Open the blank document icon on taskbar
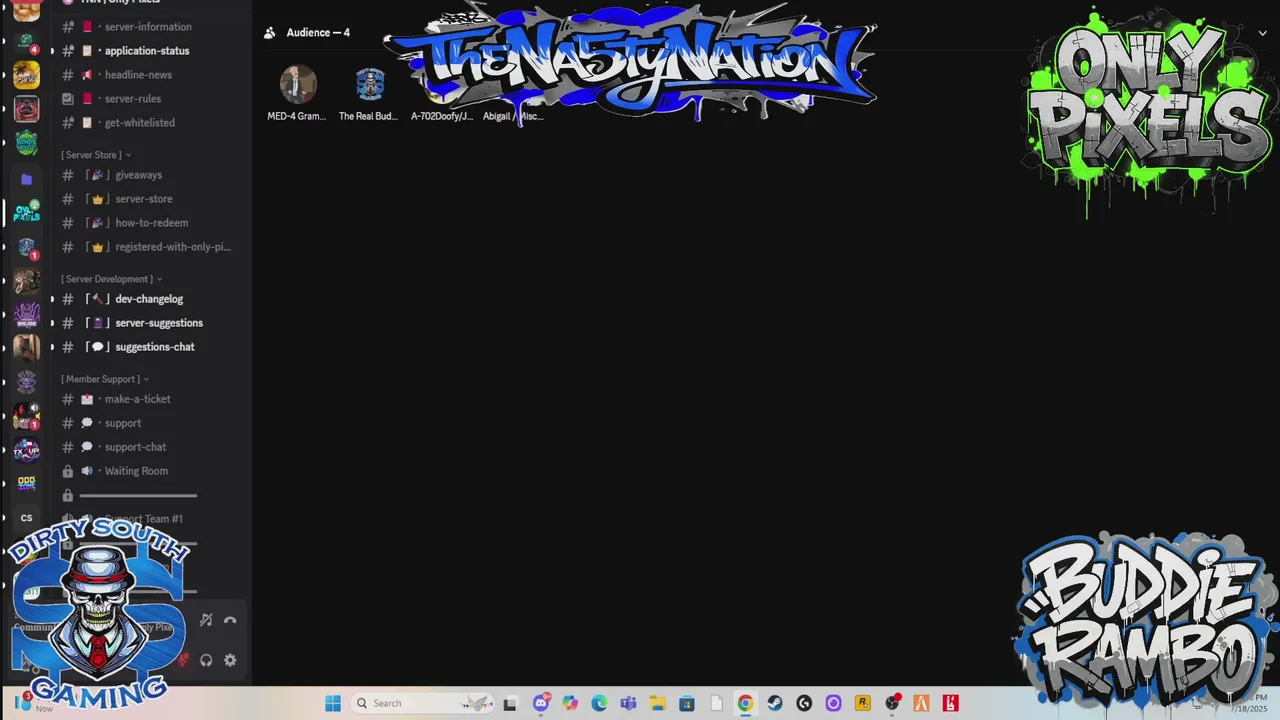Viewport: 1280px width, 720px height. pyautogui.click(x=716, y=704)
